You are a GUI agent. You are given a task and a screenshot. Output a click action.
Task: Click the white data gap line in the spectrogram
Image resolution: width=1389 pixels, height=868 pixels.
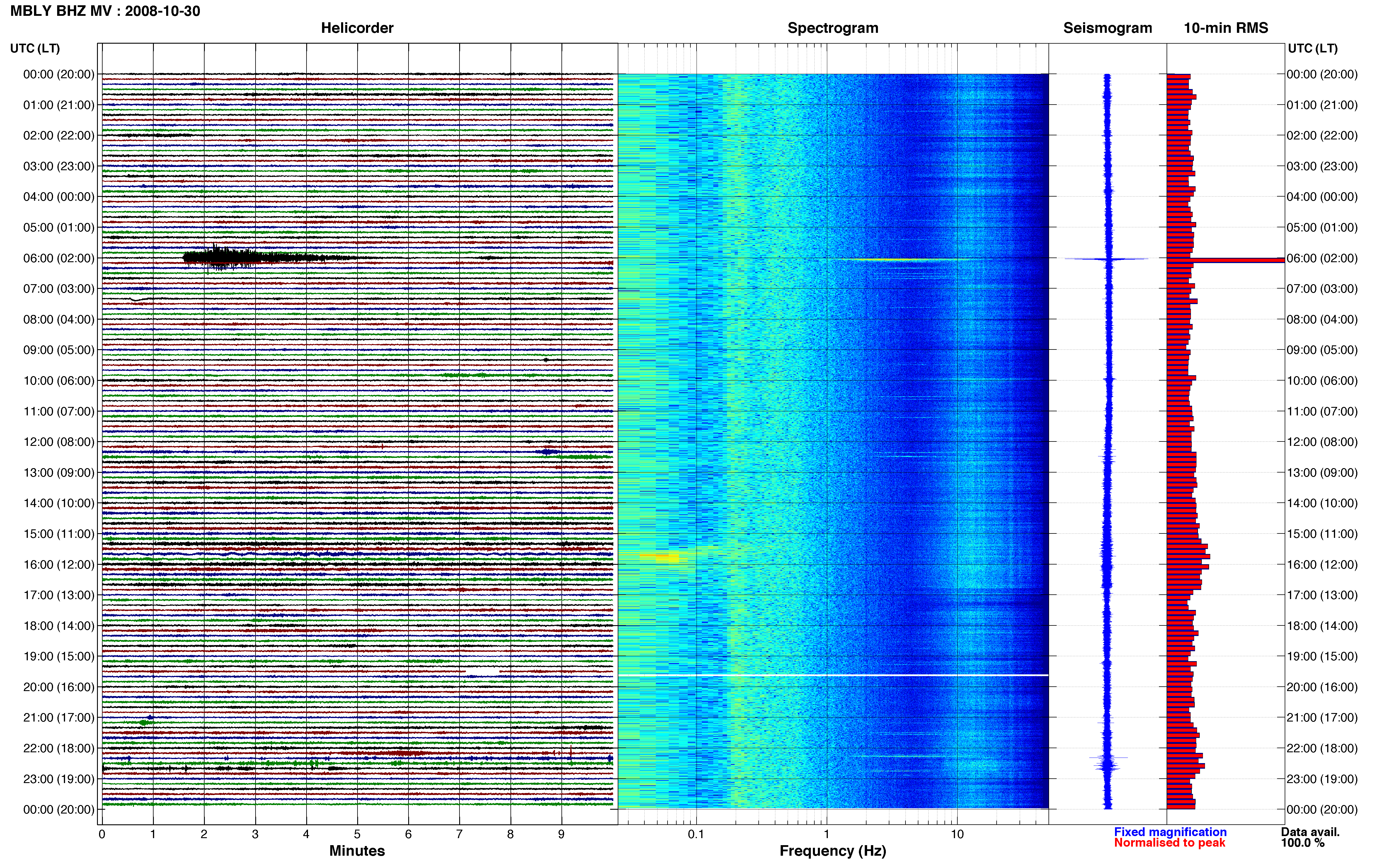[833, 675]
